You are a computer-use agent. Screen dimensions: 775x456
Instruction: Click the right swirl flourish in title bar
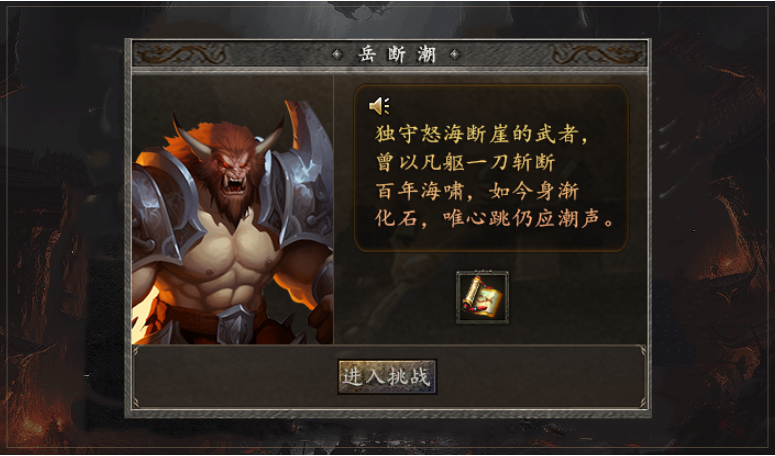click(x=597, y=54)
